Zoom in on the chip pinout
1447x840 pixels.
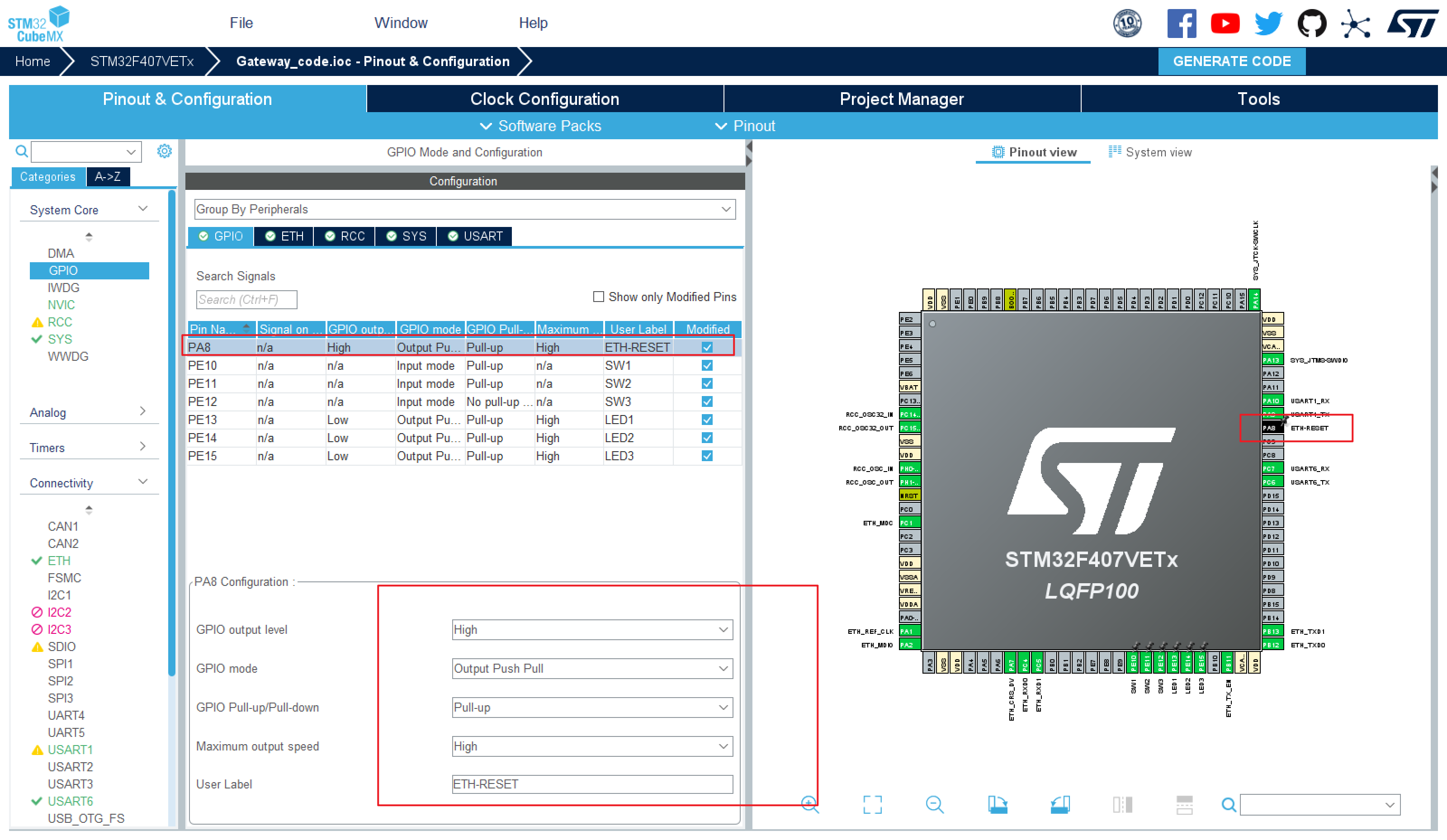pyautogui.click(x=809, y=804)
